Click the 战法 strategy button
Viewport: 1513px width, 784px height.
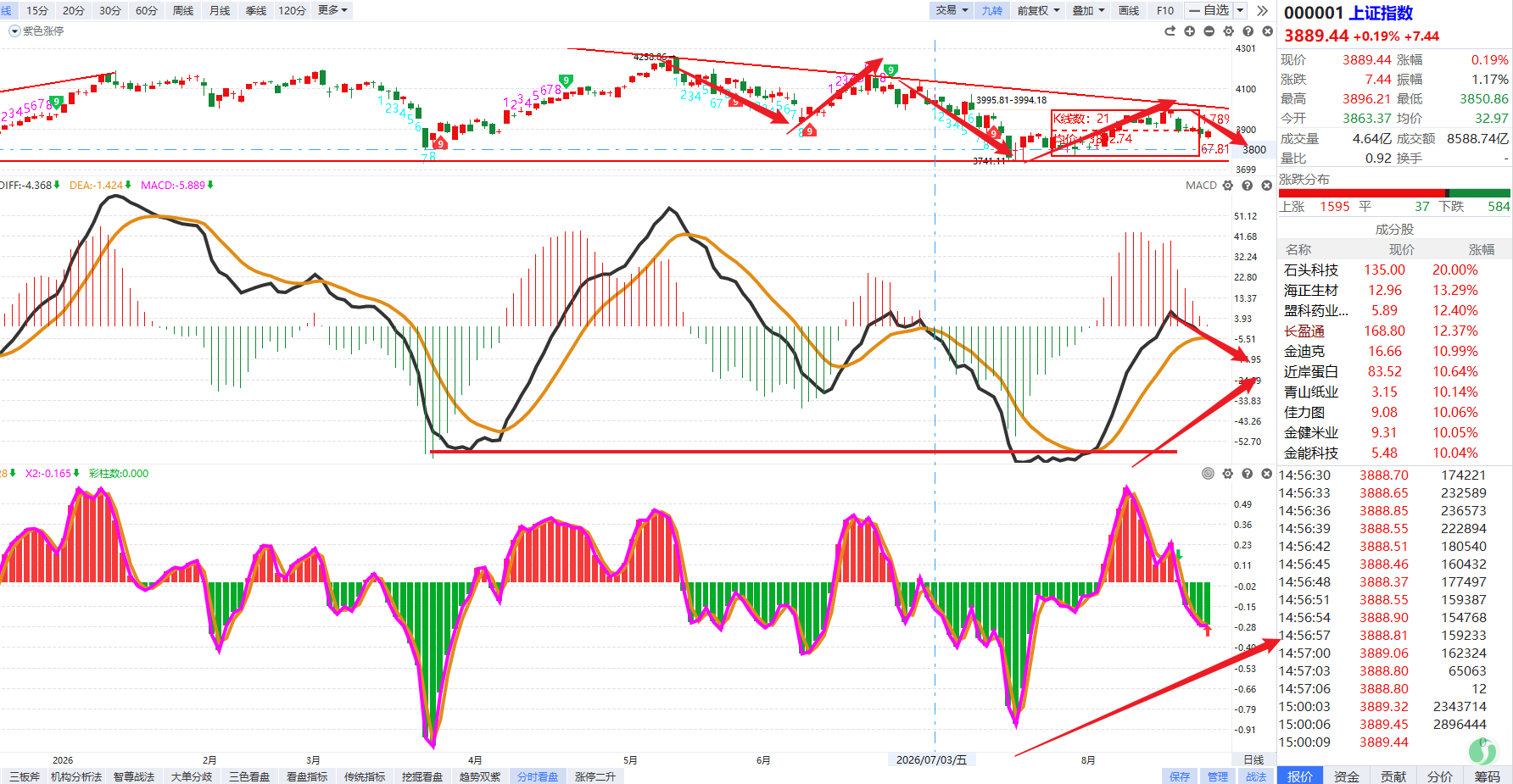click(x=1256, y=776)
